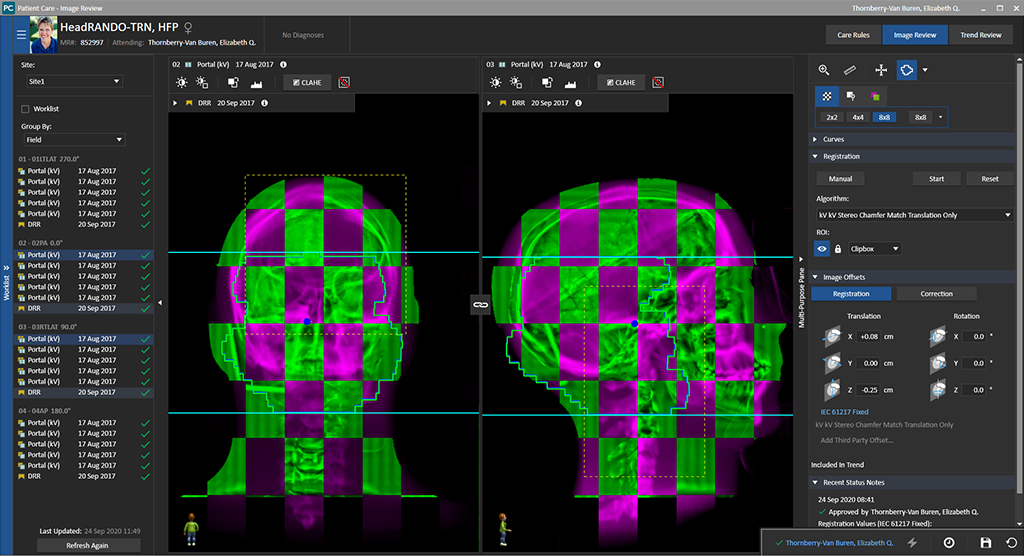The image size is (1024, 556).
Task: Show histogram for panel 03
Action: coord(570,83)
